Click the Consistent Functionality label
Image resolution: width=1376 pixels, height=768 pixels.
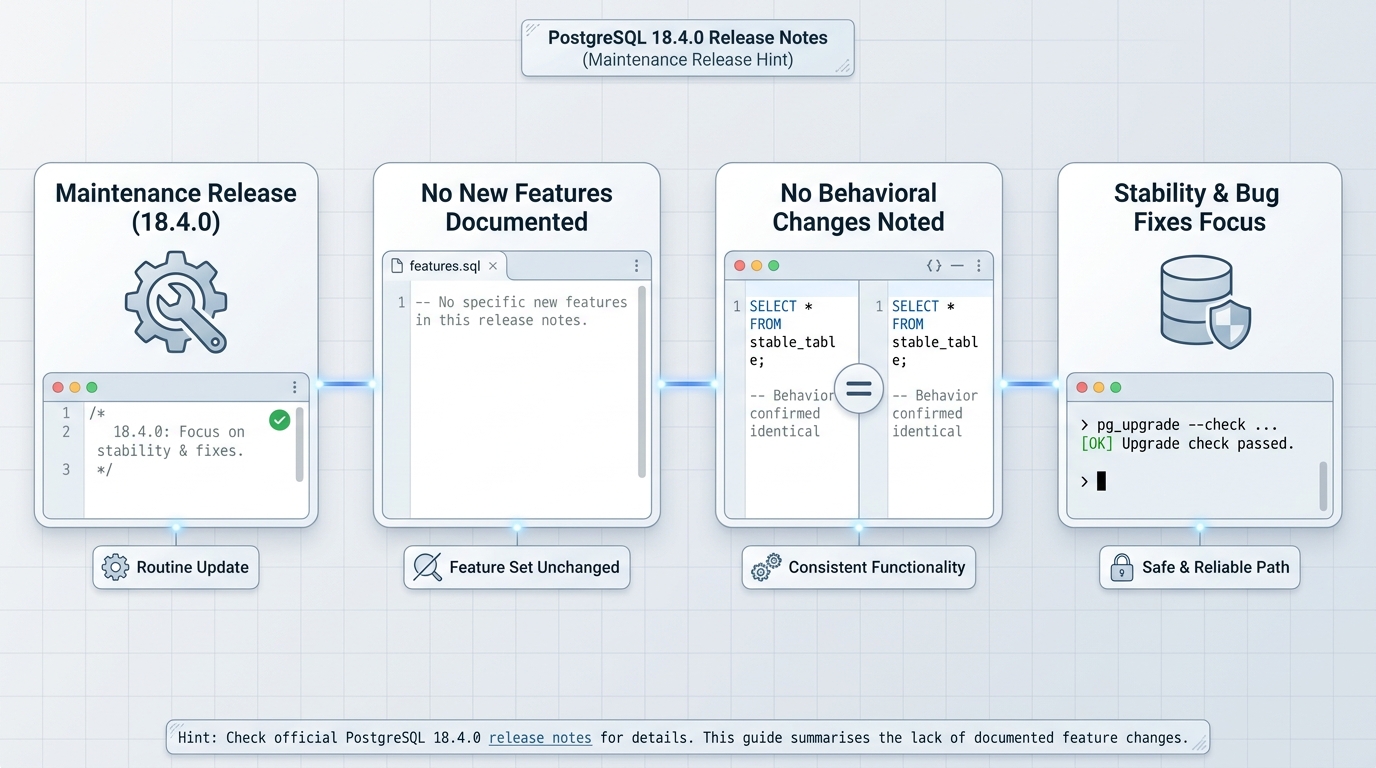tap(859, 567)
